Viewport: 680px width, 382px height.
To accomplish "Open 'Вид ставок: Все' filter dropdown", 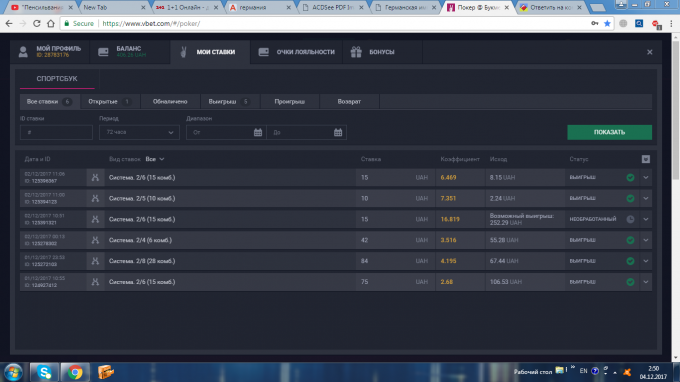I will coord(155,159).
